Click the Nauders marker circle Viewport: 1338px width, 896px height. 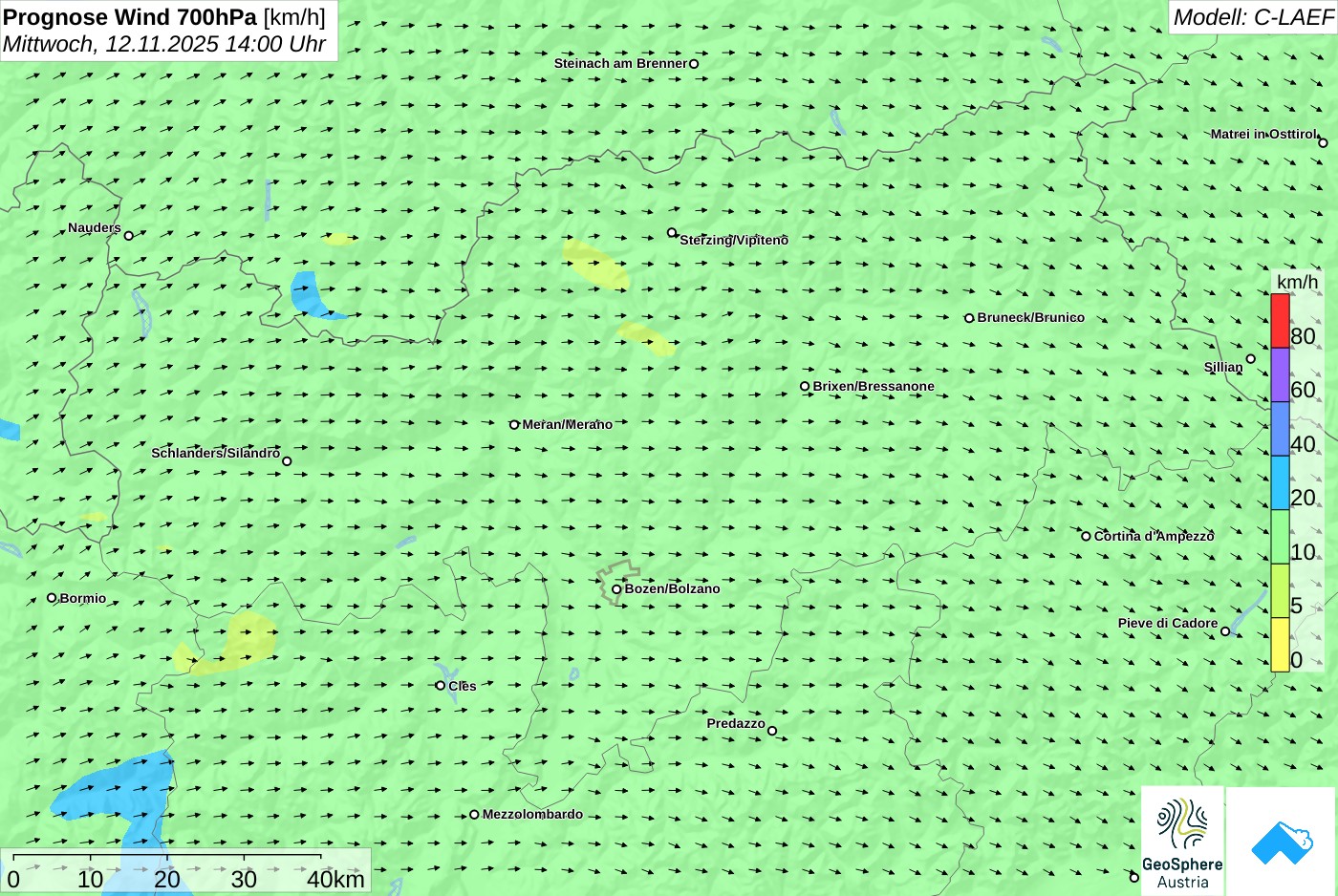pyautogui.click(x=129, y=236)
